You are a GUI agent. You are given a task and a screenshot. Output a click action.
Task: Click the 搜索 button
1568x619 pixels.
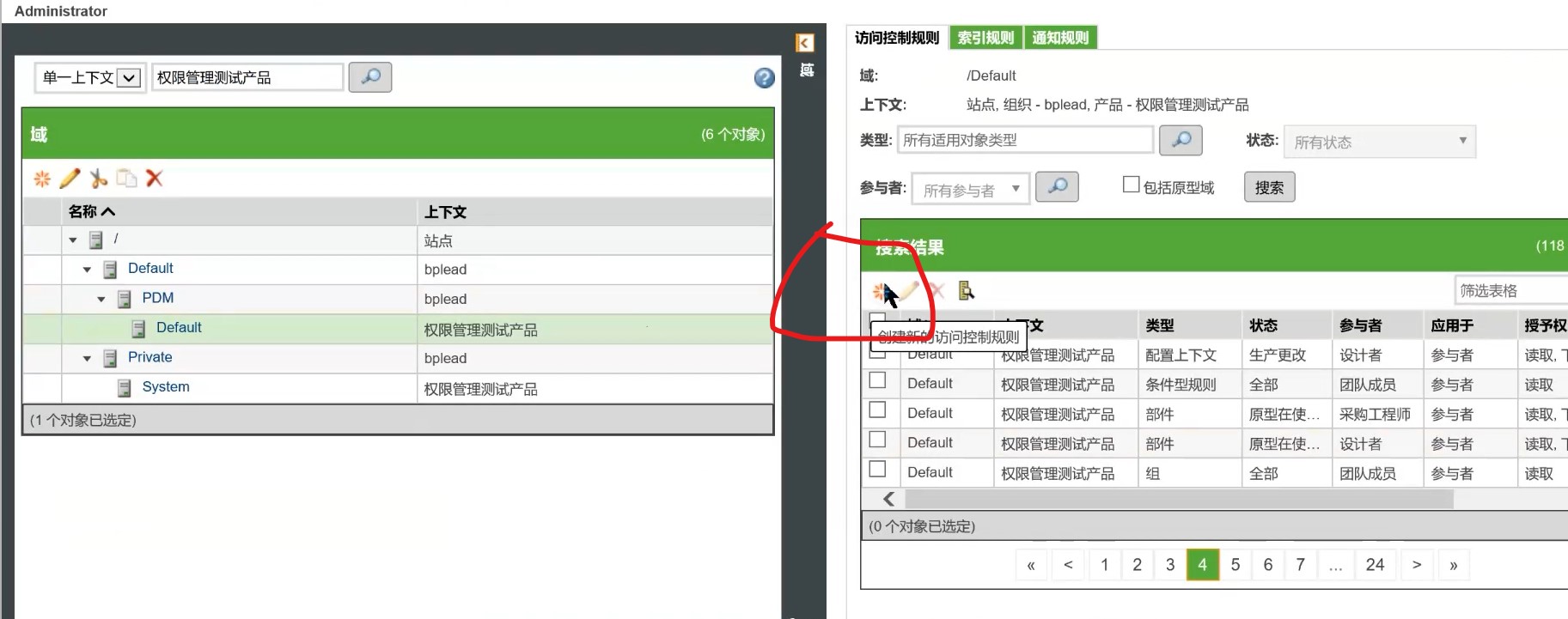point(1269,187)
